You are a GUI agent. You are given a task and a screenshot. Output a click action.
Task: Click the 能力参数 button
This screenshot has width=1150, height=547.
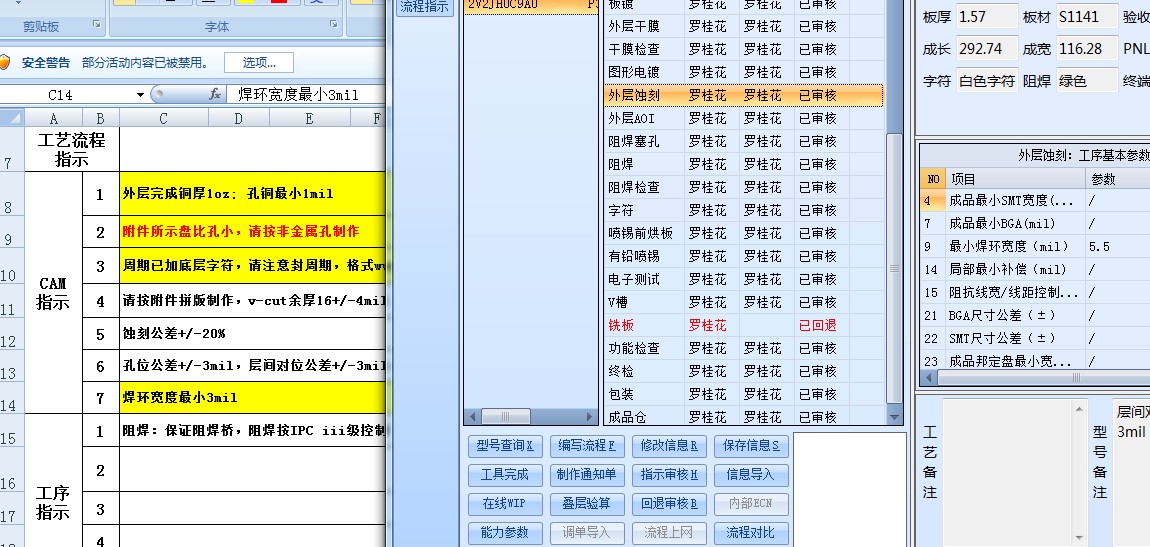(505, 533)
